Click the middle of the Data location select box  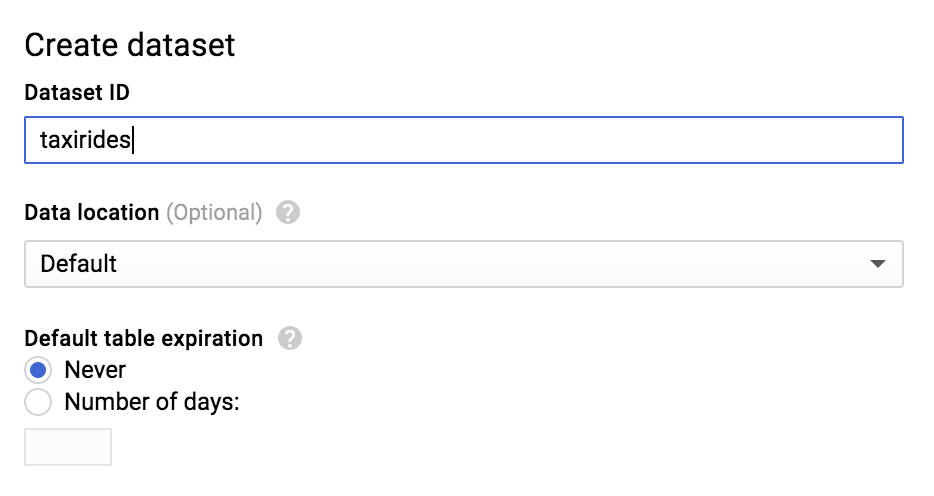463,264
